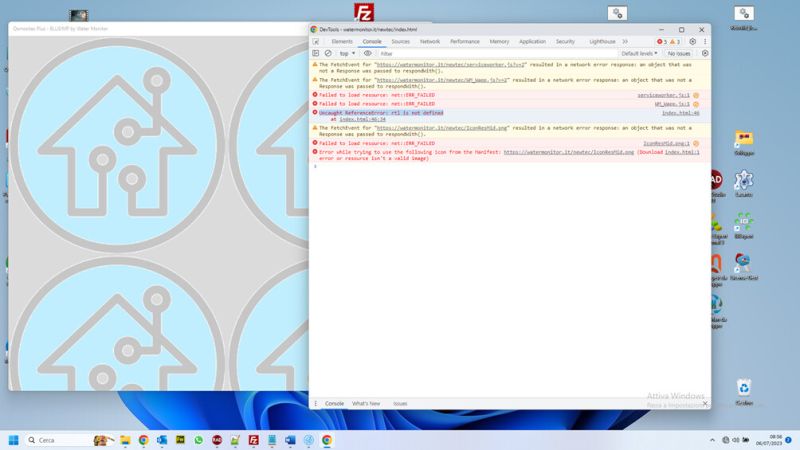Click the icon beside serviceworker.js:1 error
This screenshot has width=800, height=450.
[x=696, y=95]
